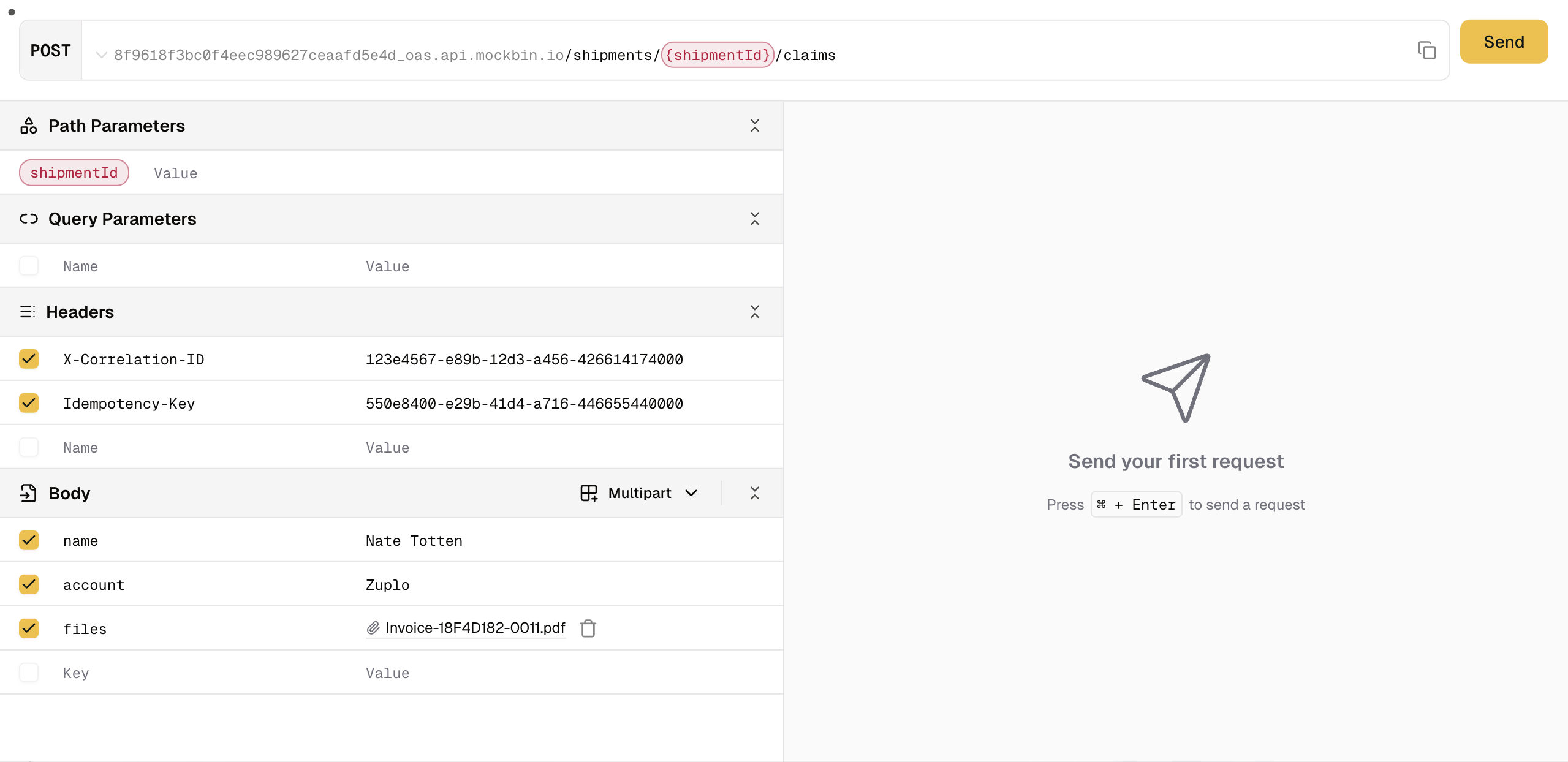Click the Headers list icon

coord(28,312)
